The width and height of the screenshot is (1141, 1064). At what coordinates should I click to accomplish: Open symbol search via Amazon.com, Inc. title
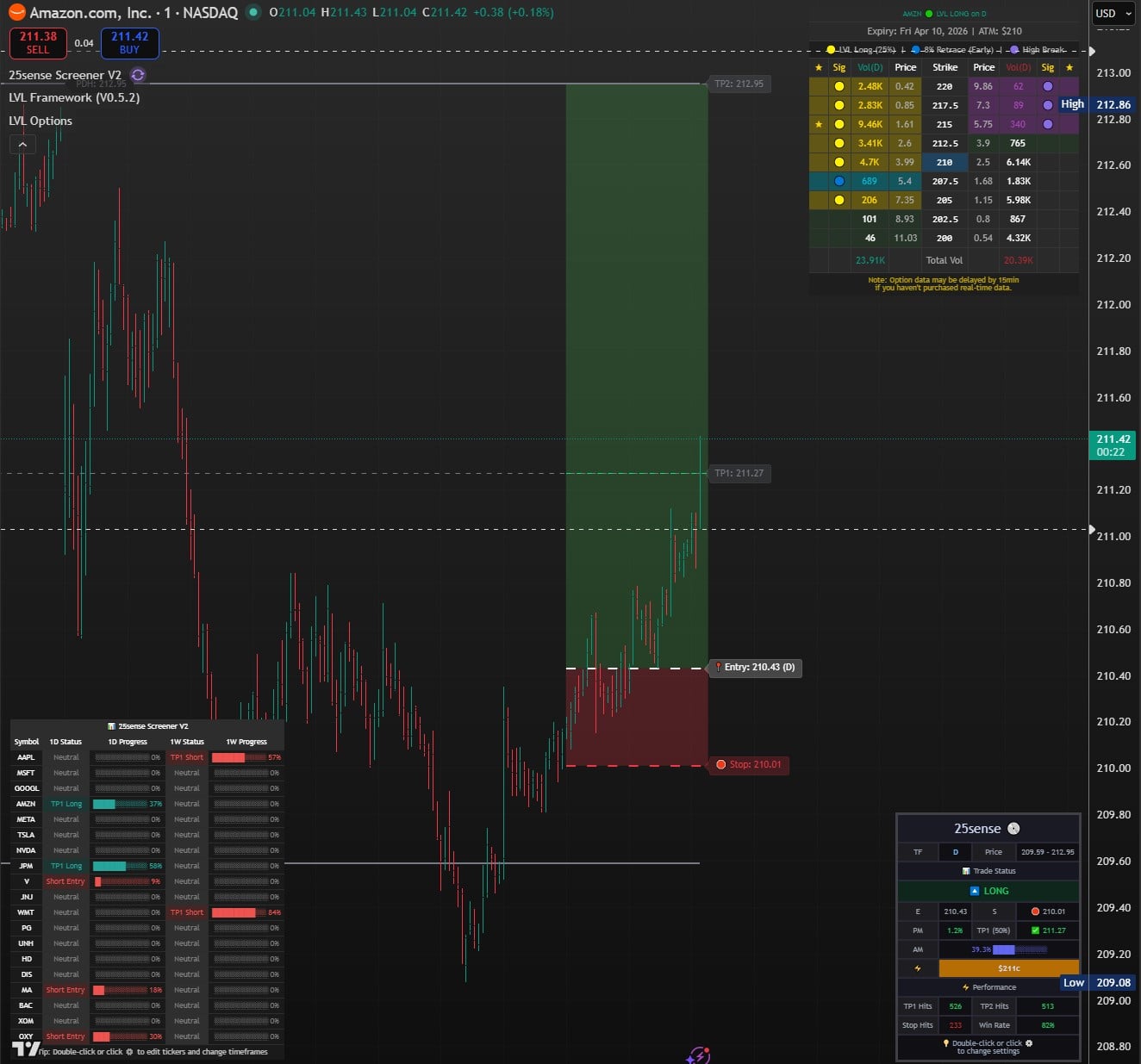click(90, 12)
